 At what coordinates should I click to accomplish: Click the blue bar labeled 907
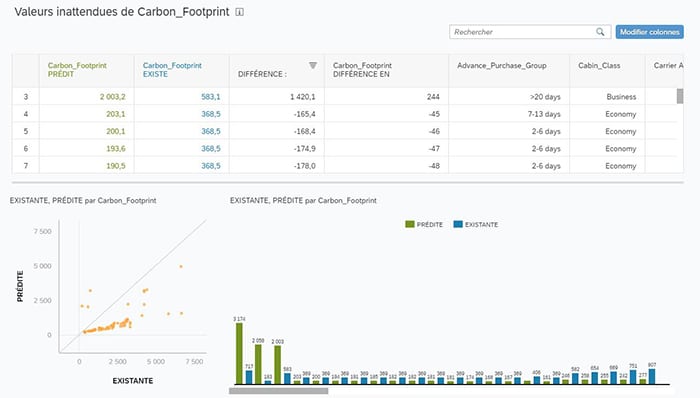click(x=652, y=376)
